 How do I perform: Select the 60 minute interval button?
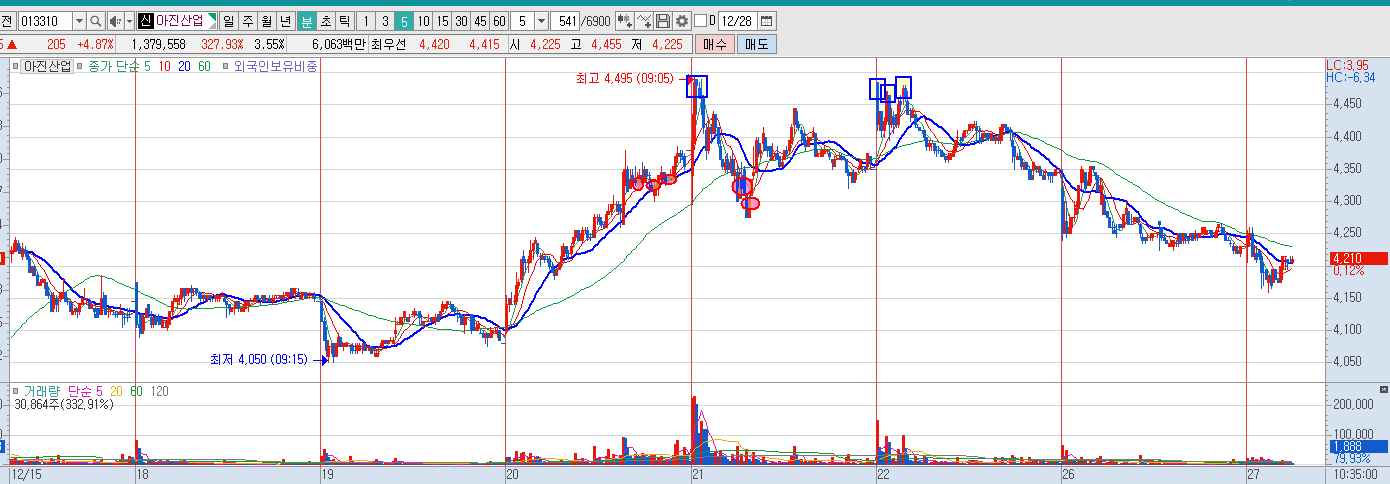click(x=499, y=21)
